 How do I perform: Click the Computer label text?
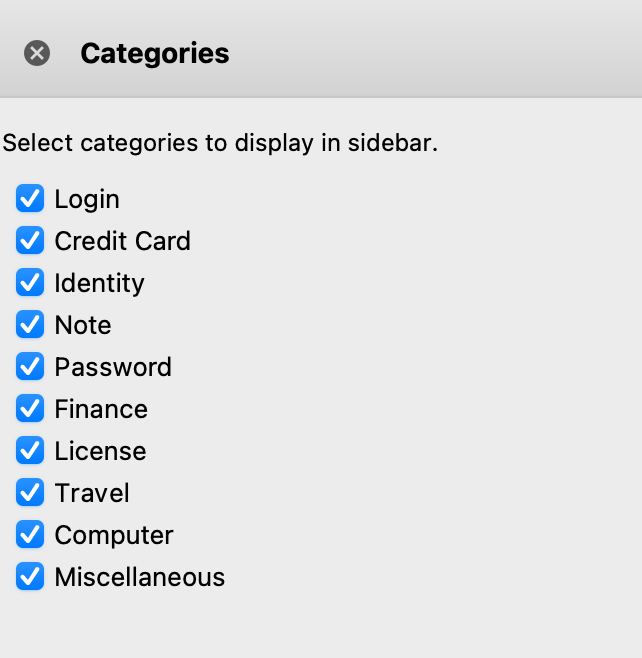(x=114, y=536)
